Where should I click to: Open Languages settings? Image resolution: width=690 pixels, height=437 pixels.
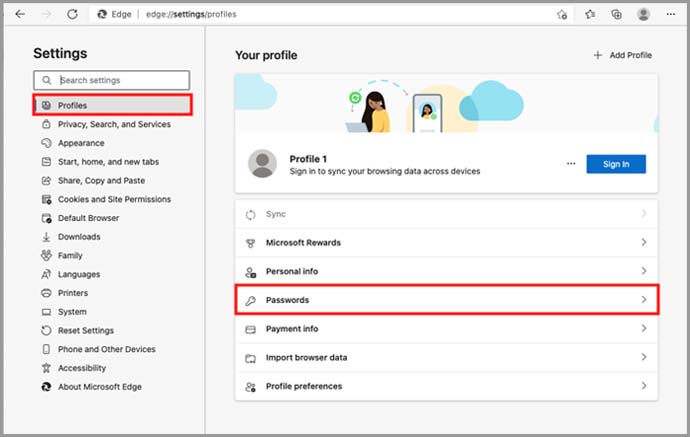79,274
